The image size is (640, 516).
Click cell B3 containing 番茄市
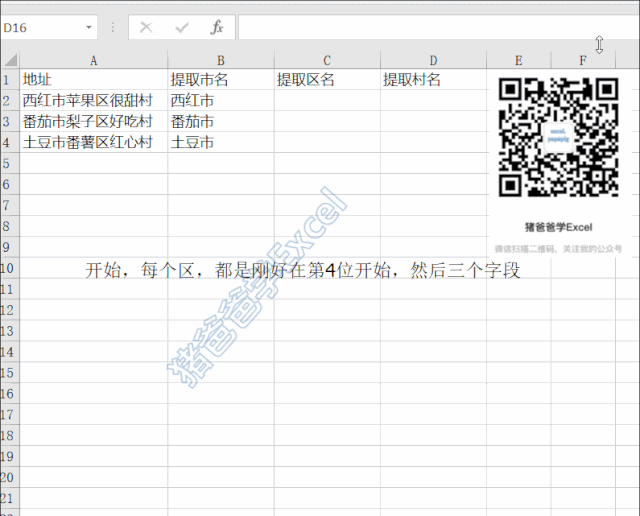point(221,121)
